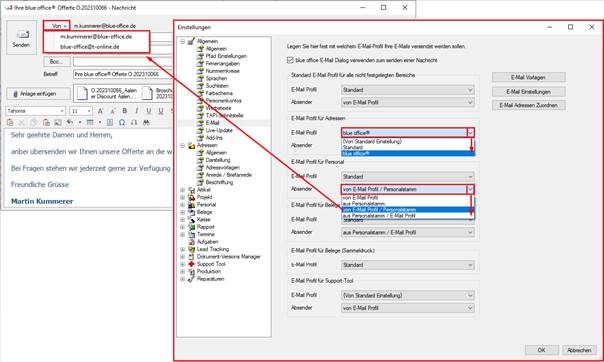Choose m.kummerer@blue-office.de from the Von list
604x362 pixels.
click(x=96, y=37)
